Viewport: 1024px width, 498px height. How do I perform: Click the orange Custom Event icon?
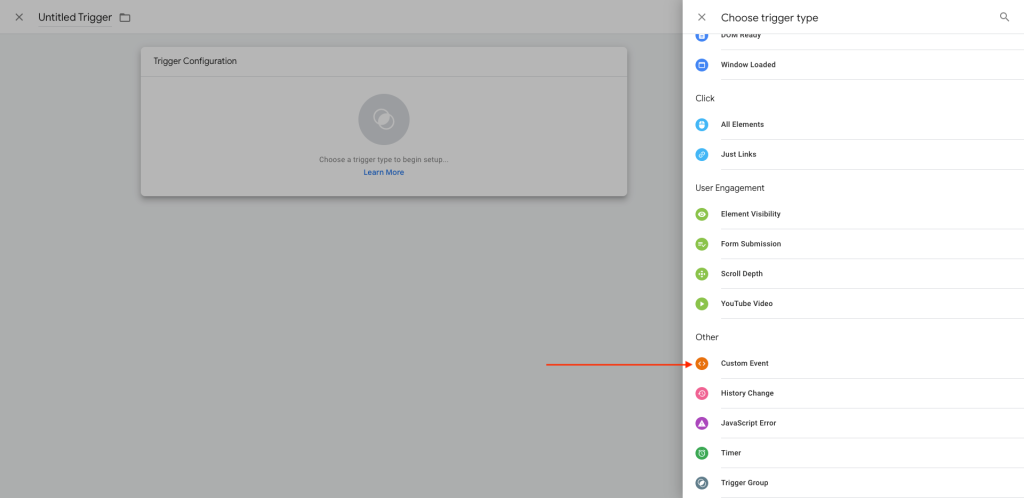701,363
